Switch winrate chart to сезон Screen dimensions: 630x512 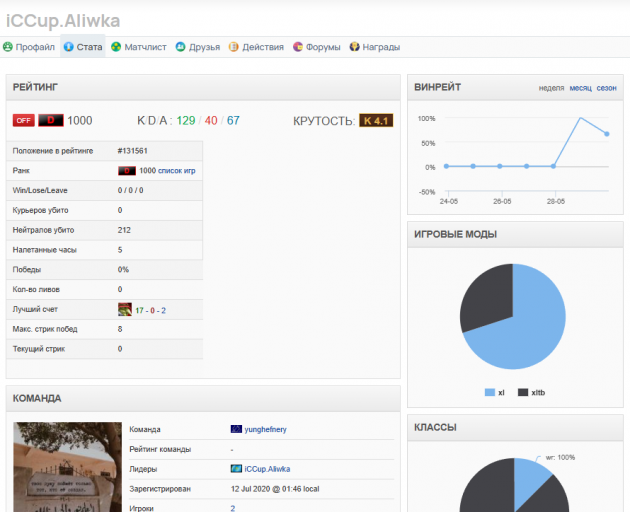[606, 88]
